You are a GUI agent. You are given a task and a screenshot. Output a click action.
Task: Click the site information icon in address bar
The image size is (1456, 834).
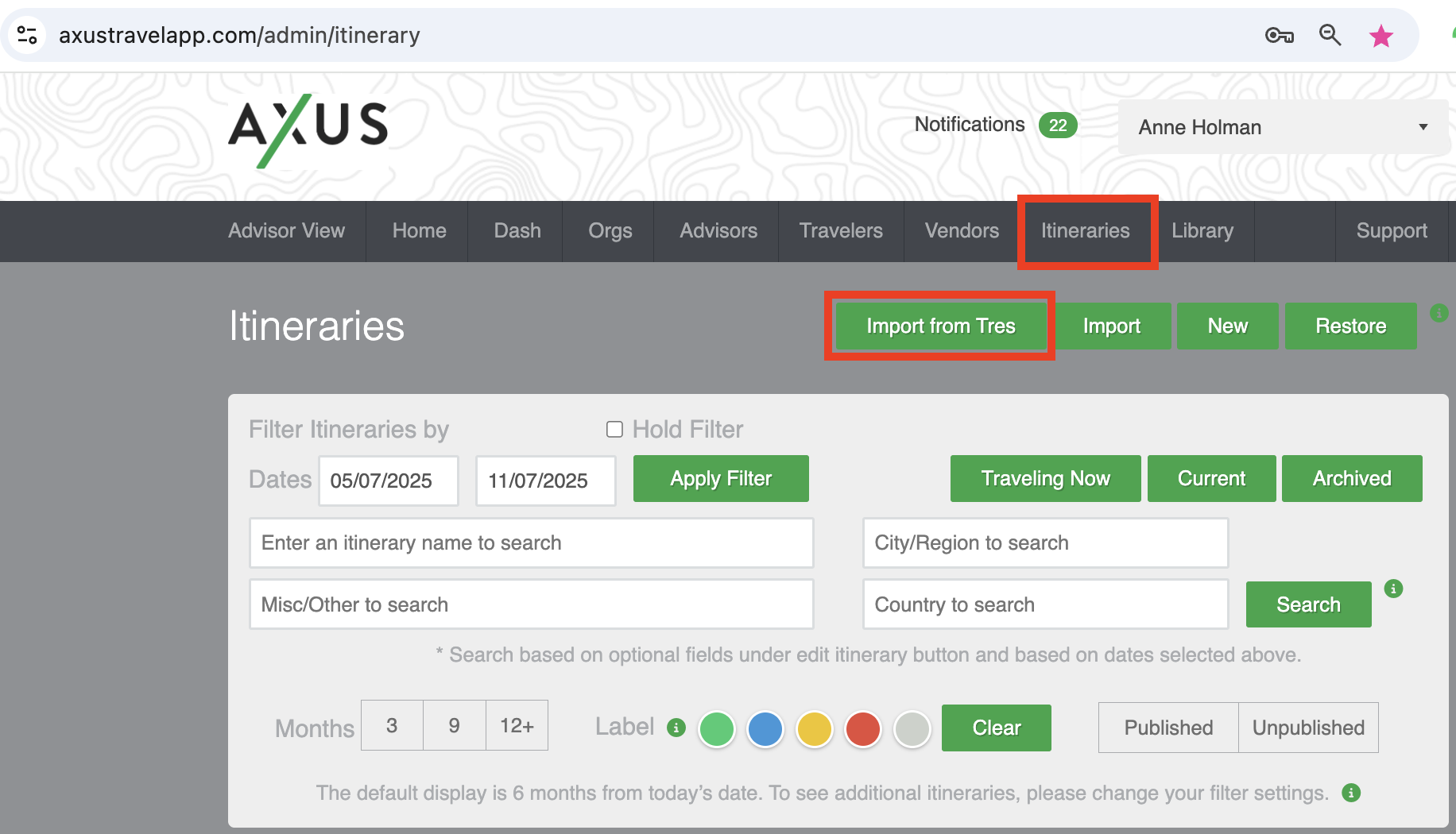click(27, 35)
